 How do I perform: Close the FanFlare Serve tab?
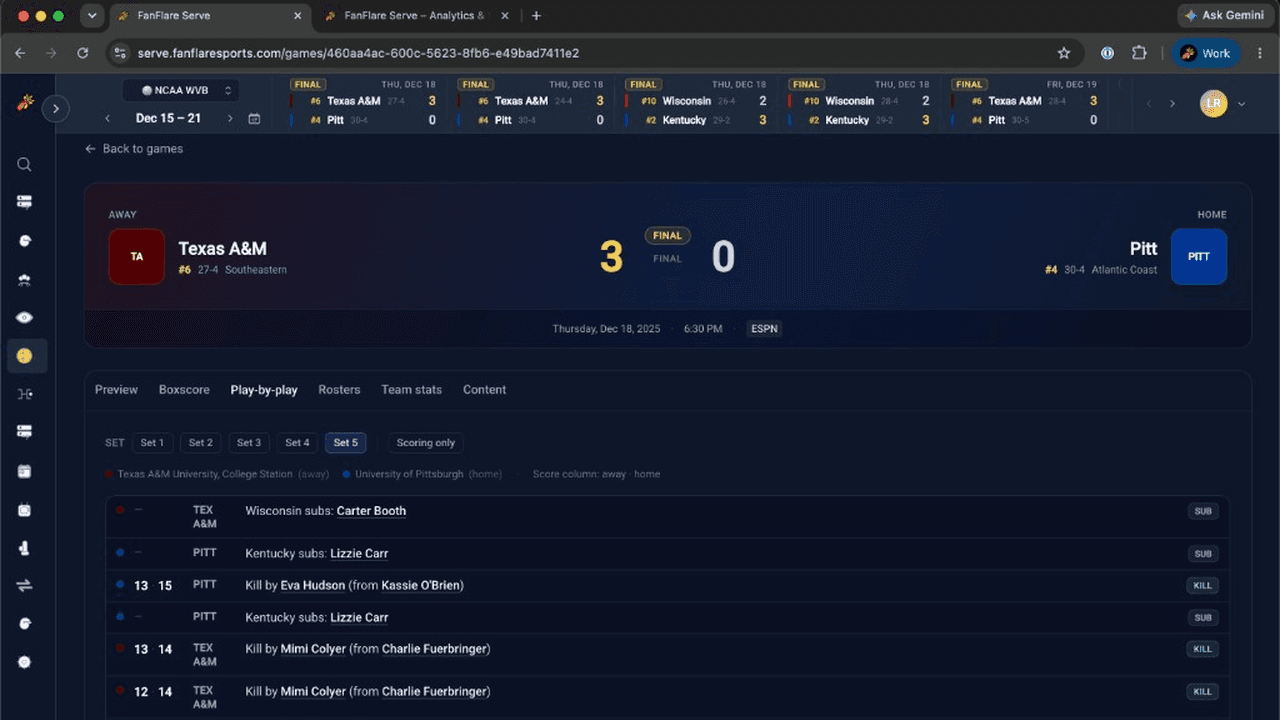[297, 16]
